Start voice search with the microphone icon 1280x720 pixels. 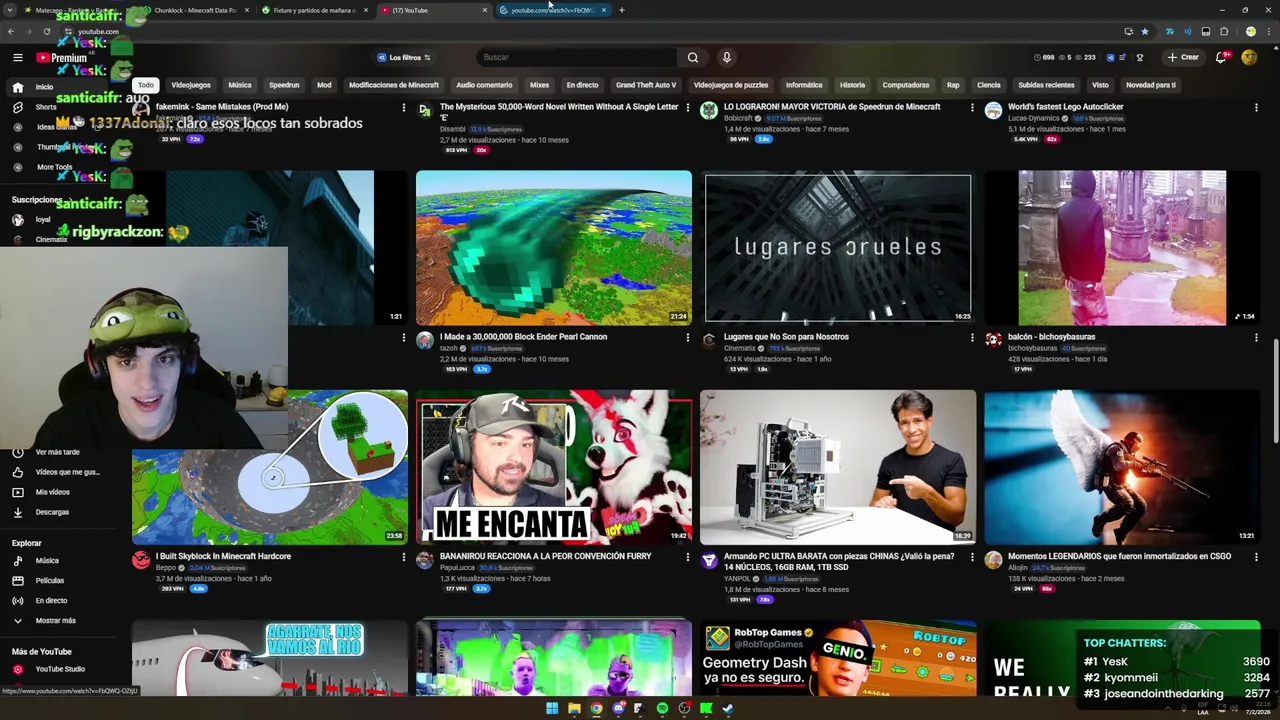click(727, 57)
